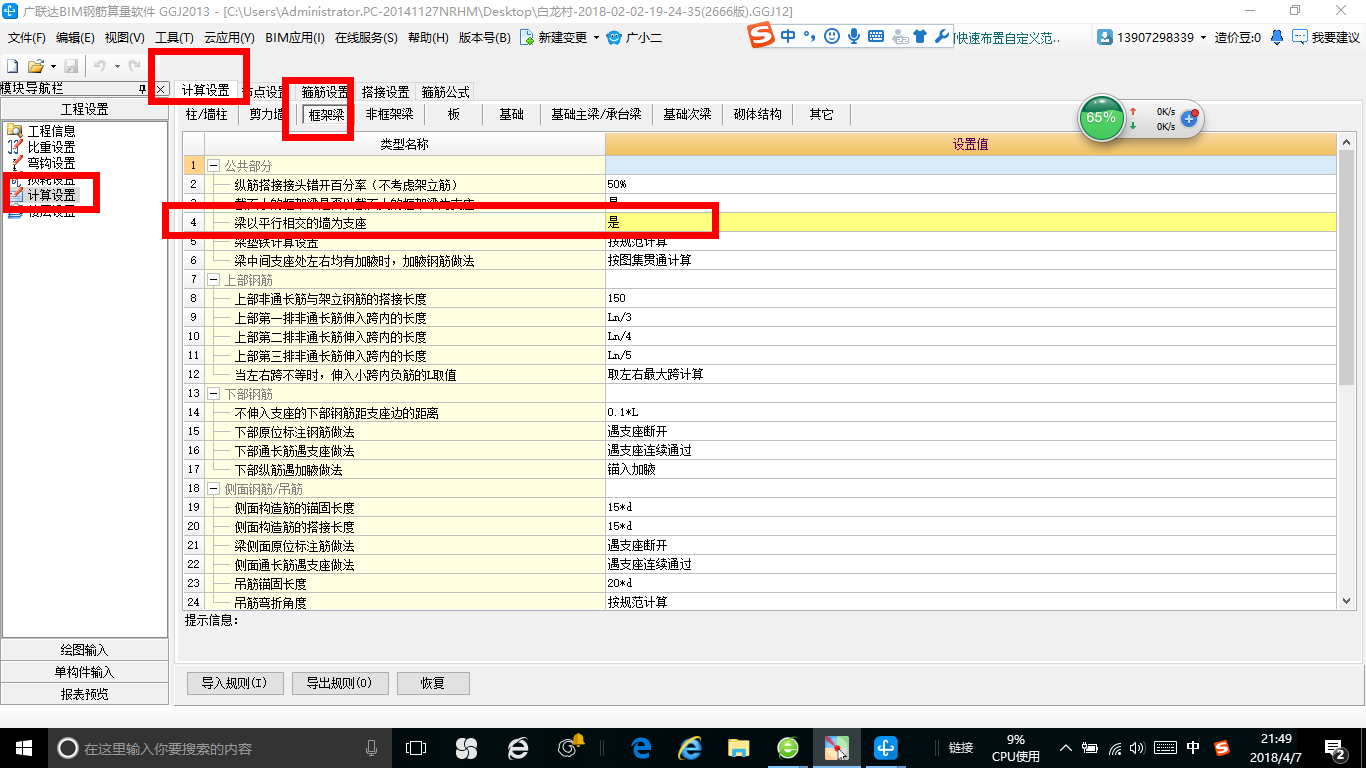Toggle Sogou Chinese 中 input mode
Image resolution: width=1366 pixels, height=768 pixels.
[789, 36]
